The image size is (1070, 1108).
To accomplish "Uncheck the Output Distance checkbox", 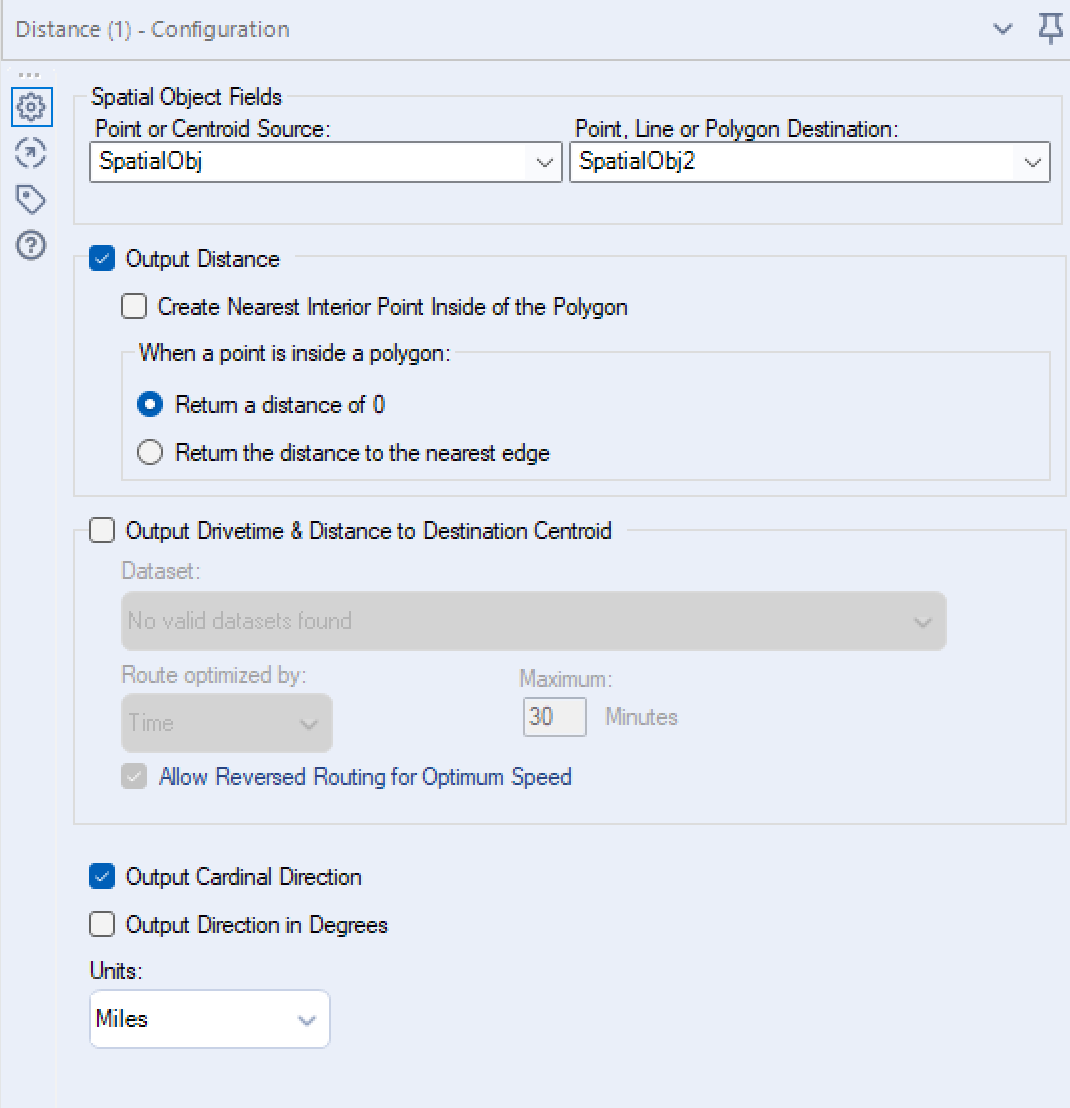I will (102, 259).
